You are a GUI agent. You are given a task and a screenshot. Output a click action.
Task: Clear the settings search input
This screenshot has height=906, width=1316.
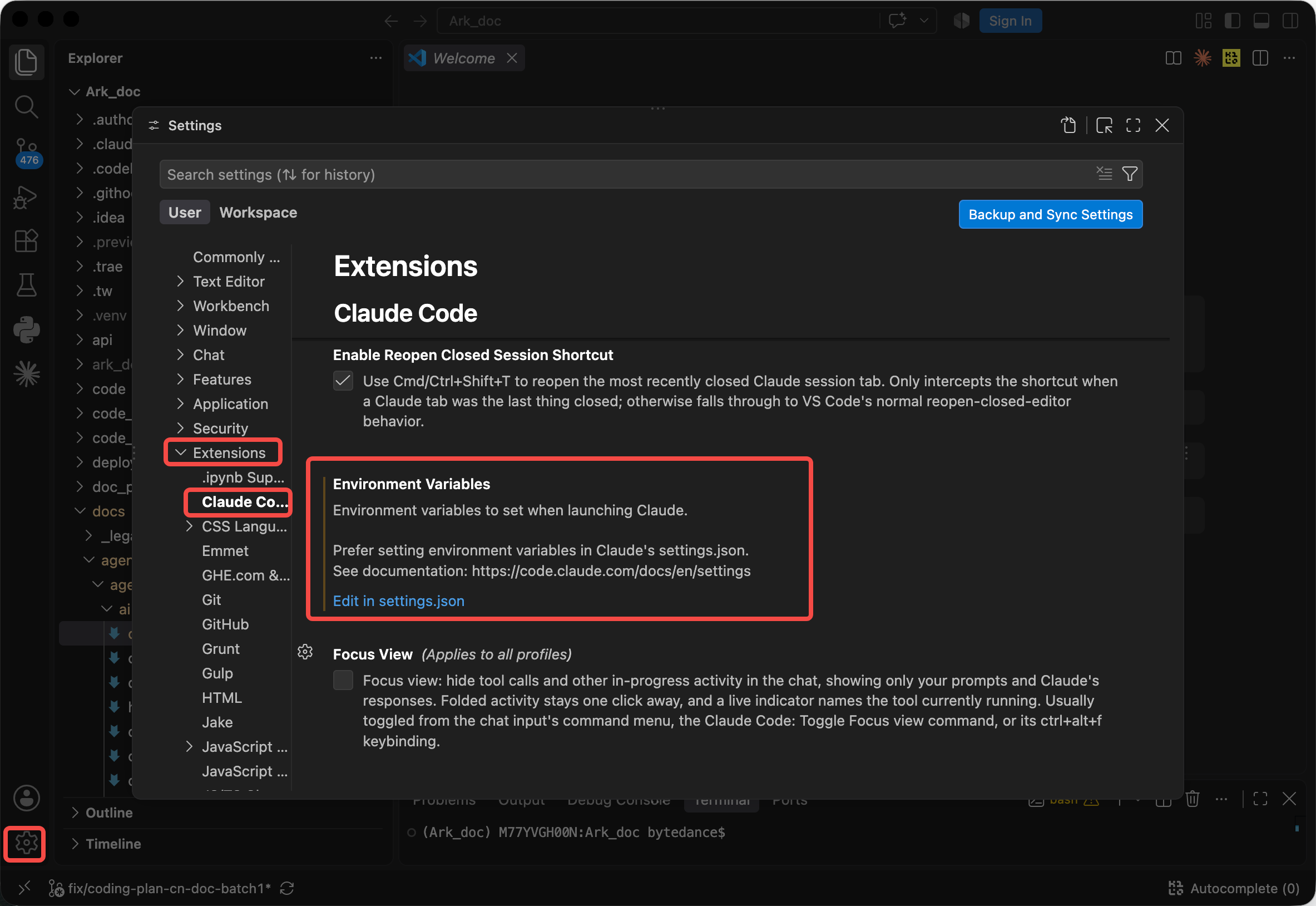[1104, 174]
